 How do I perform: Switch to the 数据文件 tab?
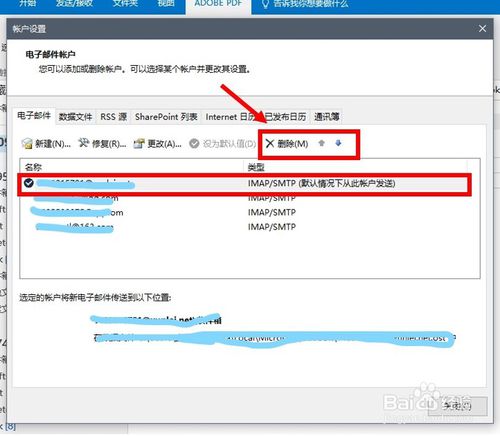point(75,117)
